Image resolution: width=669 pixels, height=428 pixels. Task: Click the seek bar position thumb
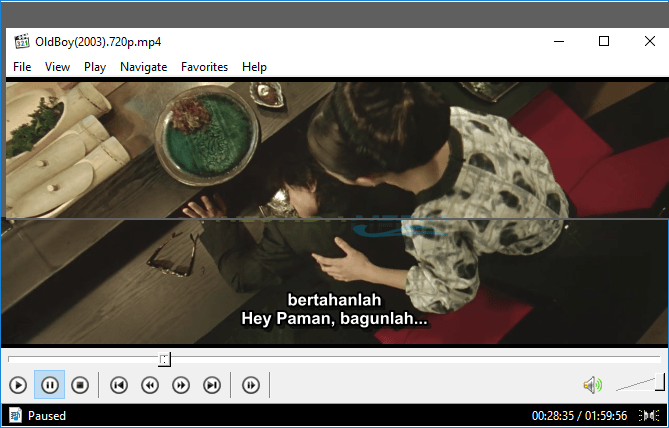click(x=165, y=359)
